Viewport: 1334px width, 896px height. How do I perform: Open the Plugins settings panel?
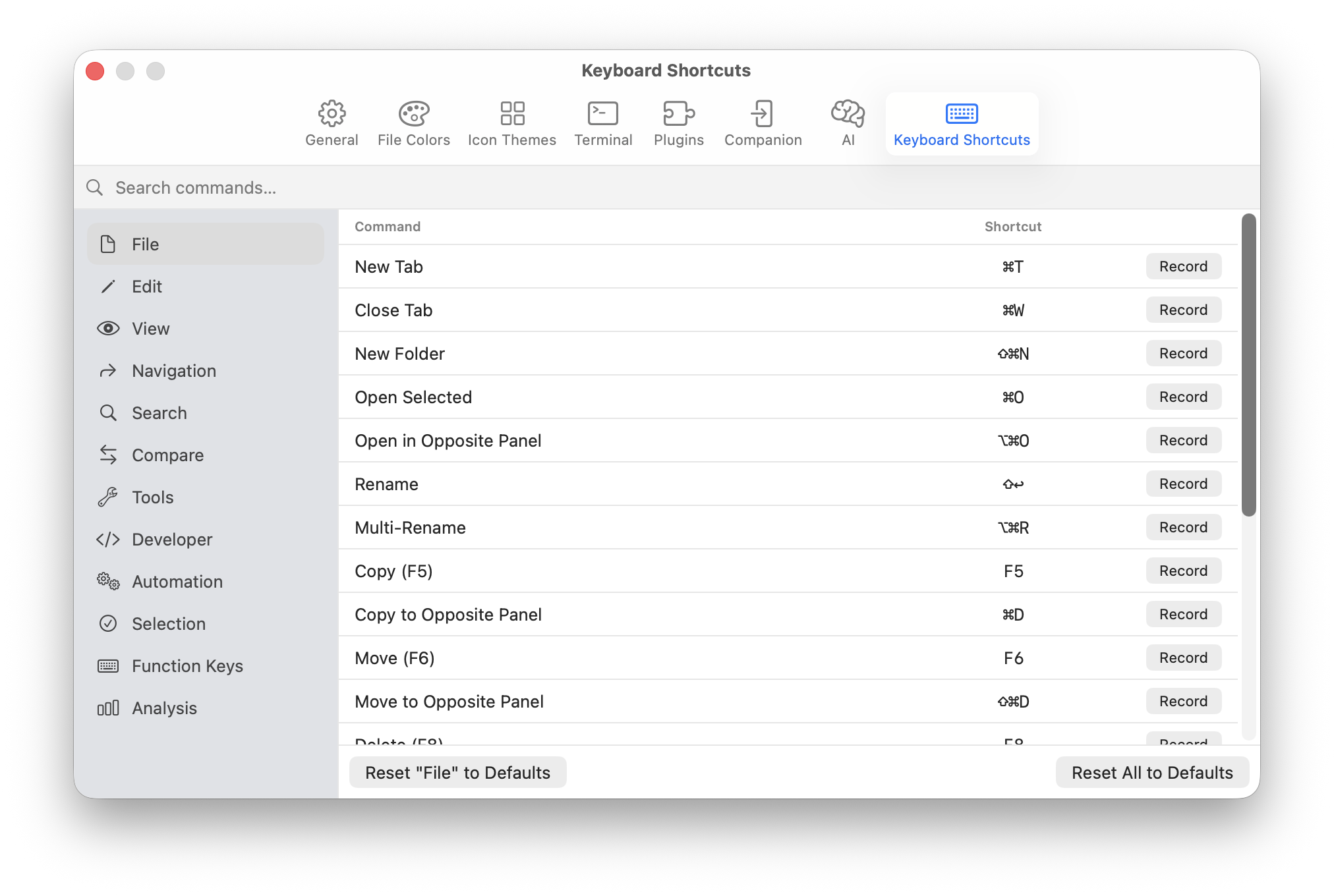click(678, 122)
